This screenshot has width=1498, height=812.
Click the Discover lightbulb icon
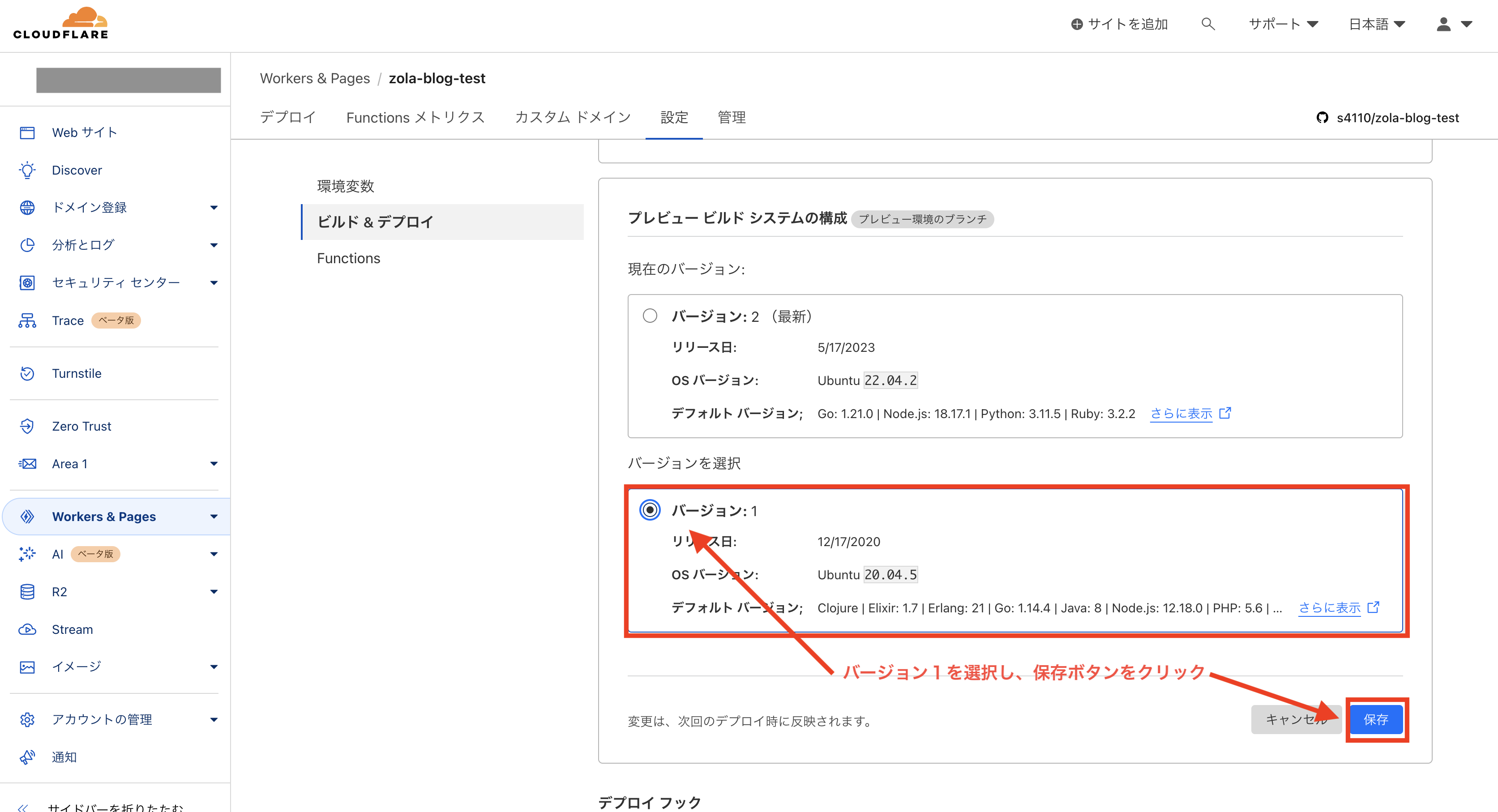pyautogui.click(x=27, y=170)
